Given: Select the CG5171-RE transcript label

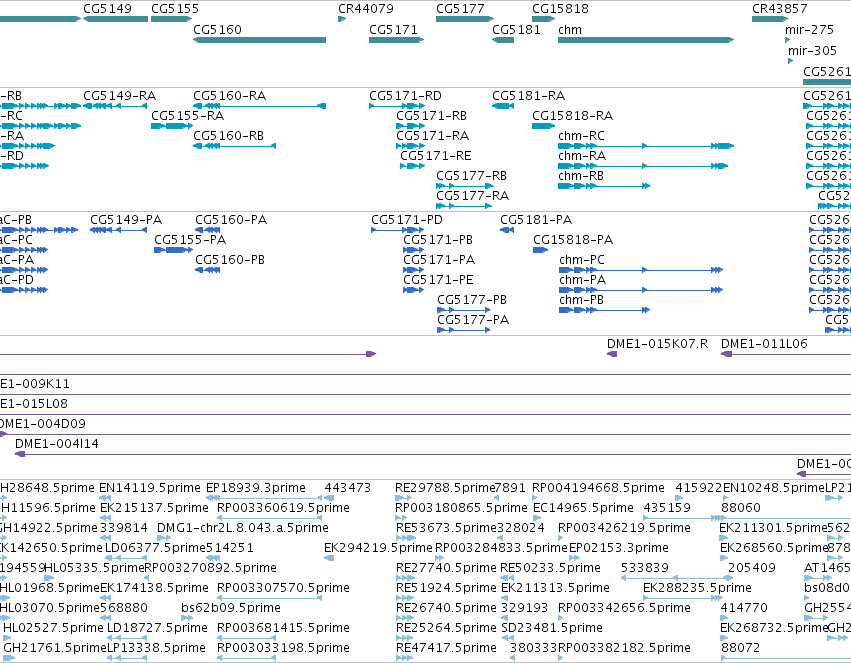Looking at the screenshot, I should 436,156.
